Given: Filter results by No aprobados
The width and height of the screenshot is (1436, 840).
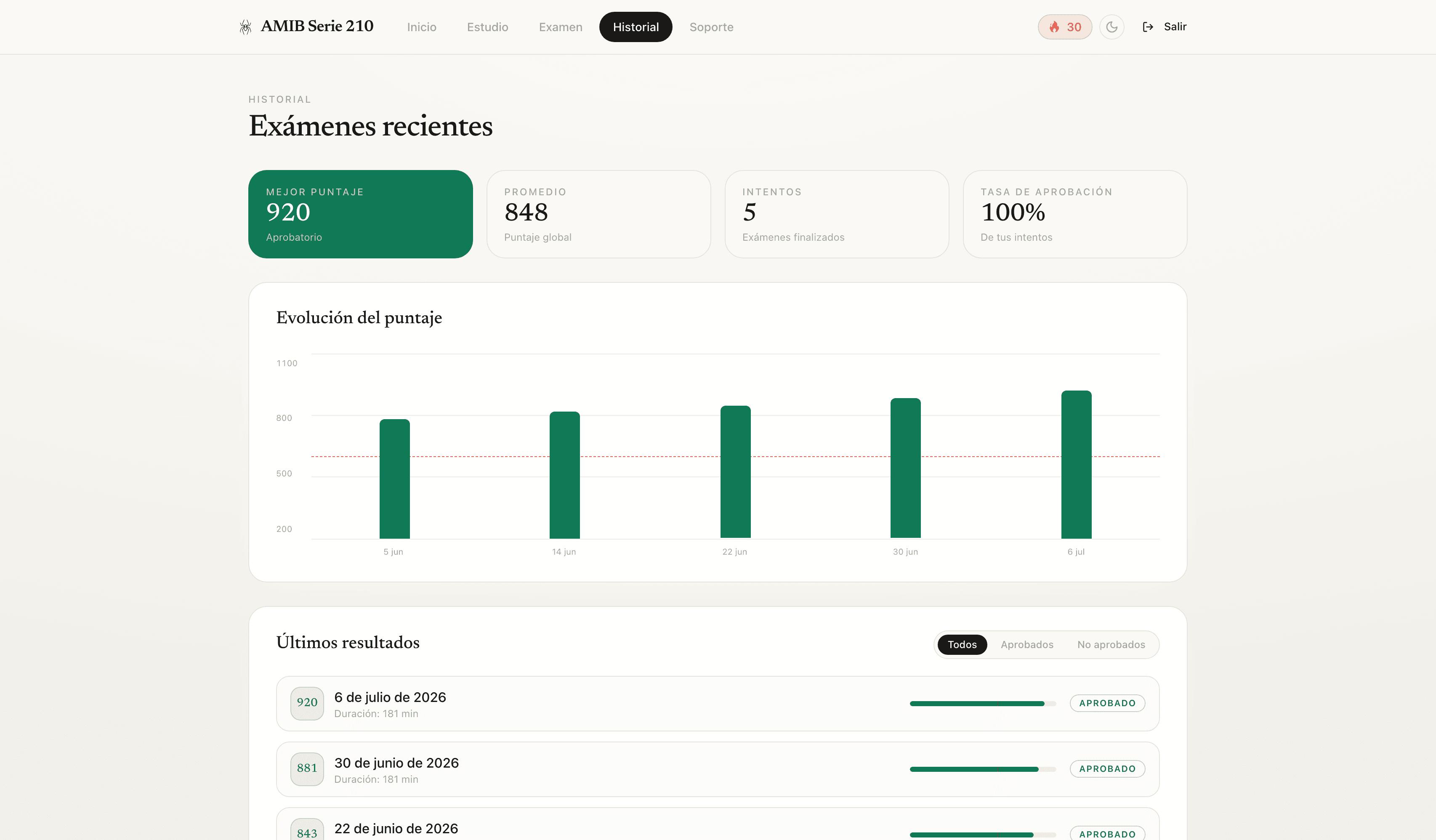Looking at the screenshot, I should click(x=1111, y=645).
